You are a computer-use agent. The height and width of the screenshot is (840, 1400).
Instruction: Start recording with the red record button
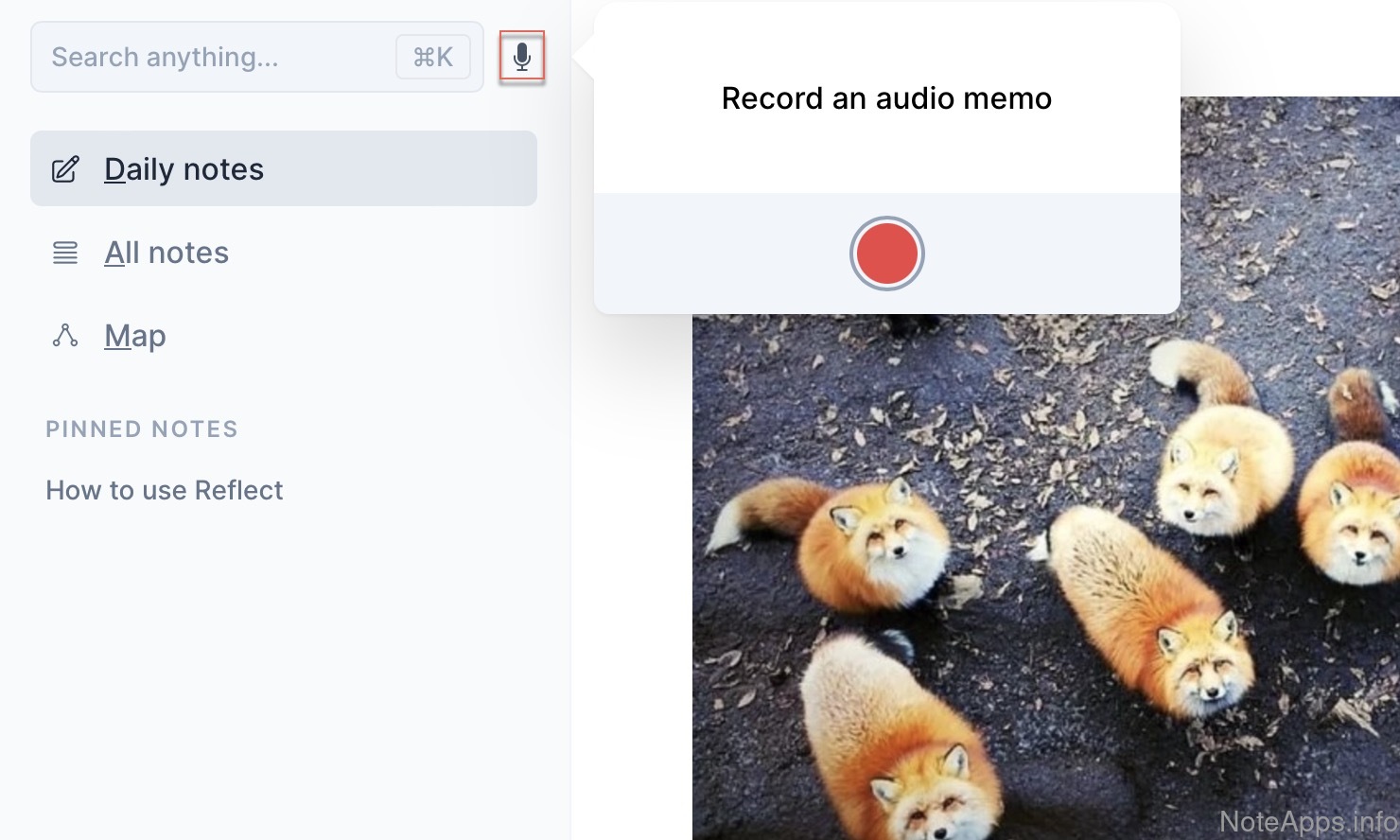click(x=886, y=254)
